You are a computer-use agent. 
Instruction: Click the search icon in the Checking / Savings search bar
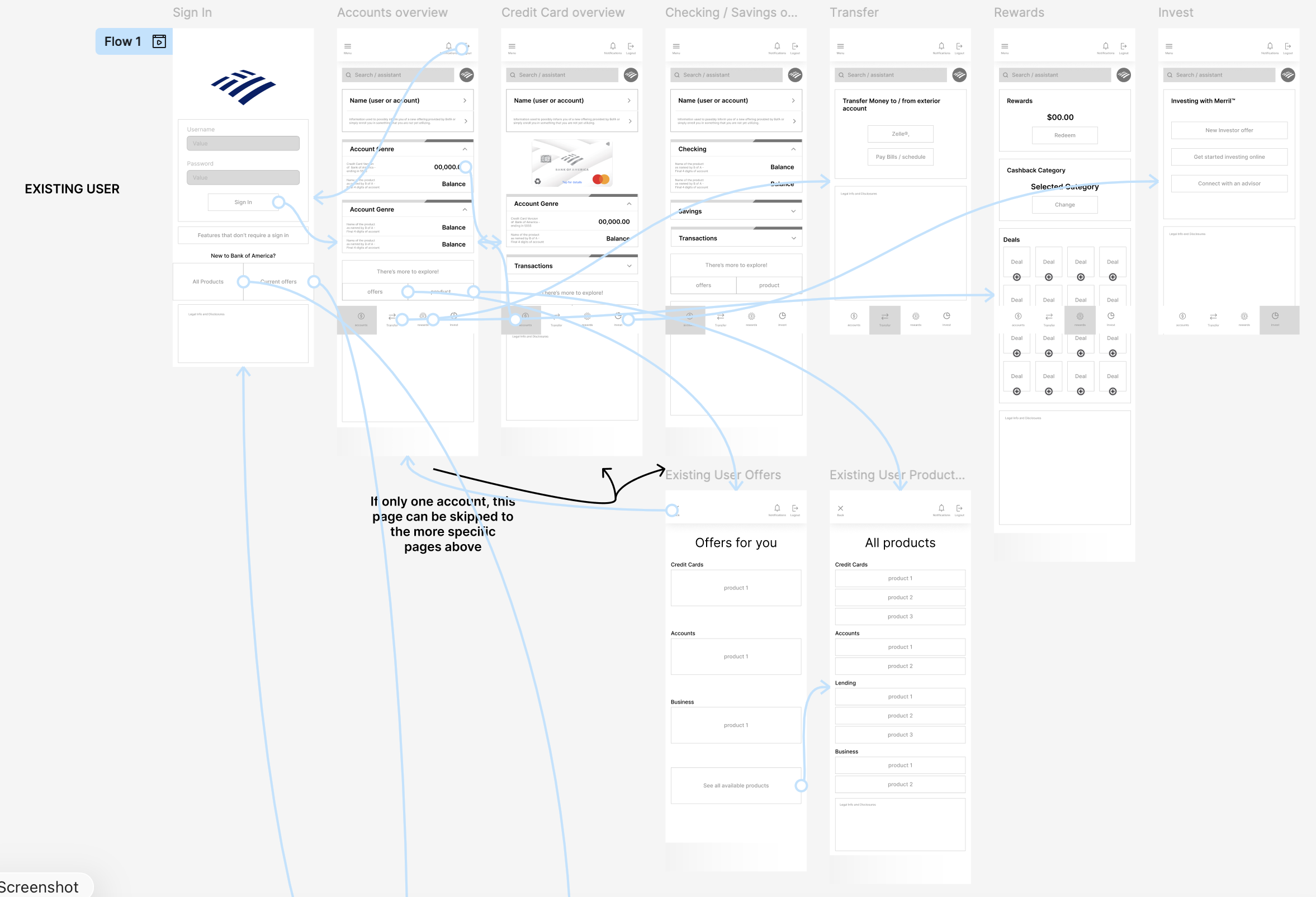[x=676, y=75]
